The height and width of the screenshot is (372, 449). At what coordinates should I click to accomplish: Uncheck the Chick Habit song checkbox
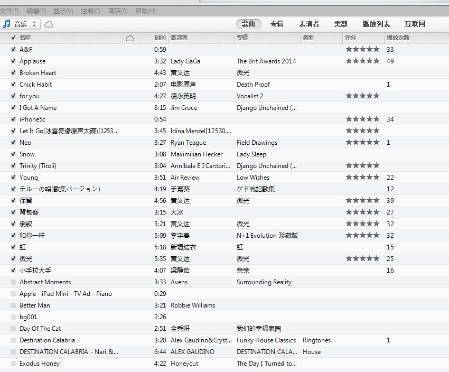coord(13,84)
